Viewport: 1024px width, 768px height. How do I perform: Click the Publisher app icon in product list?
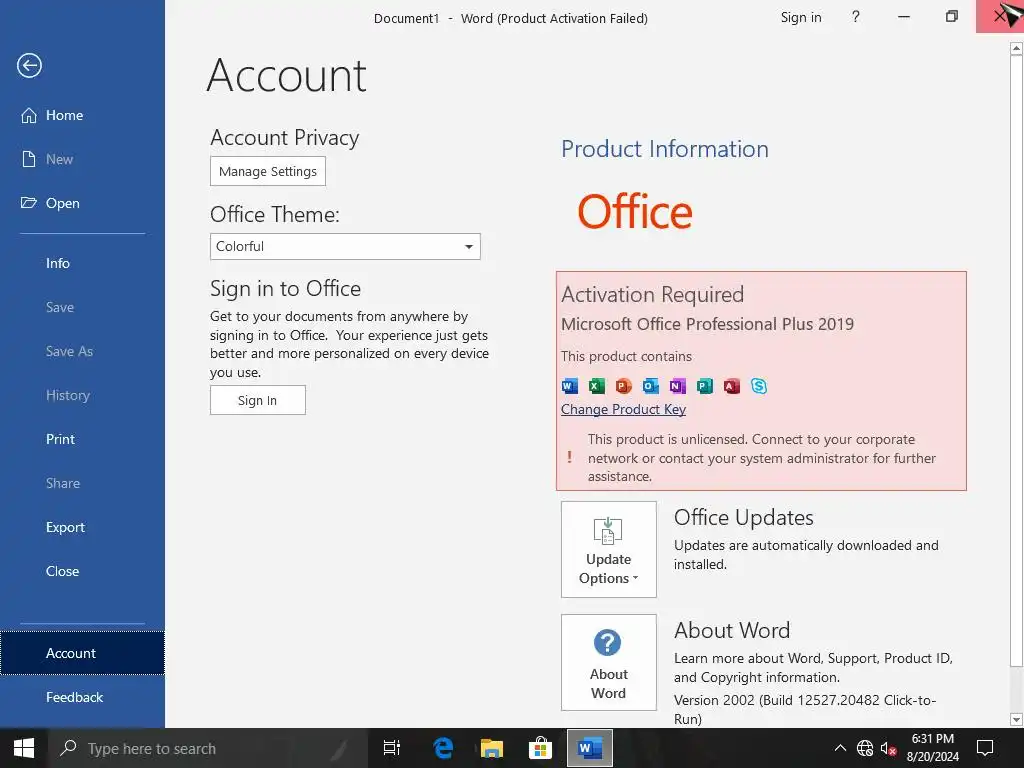pos(705,386)
